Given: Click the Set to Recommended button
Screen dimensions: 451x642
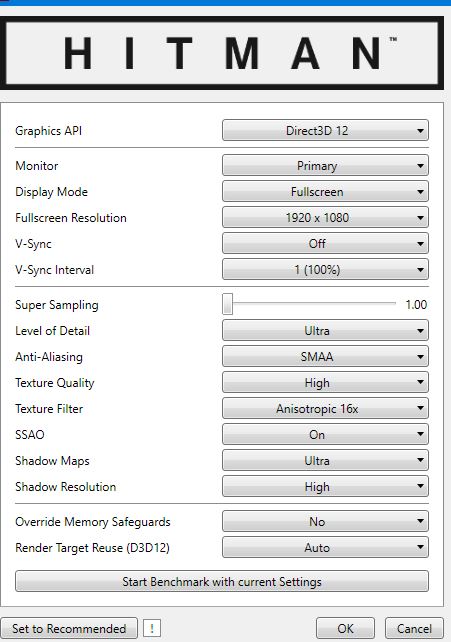Looking at the screenshot, I should click(69, 628).
